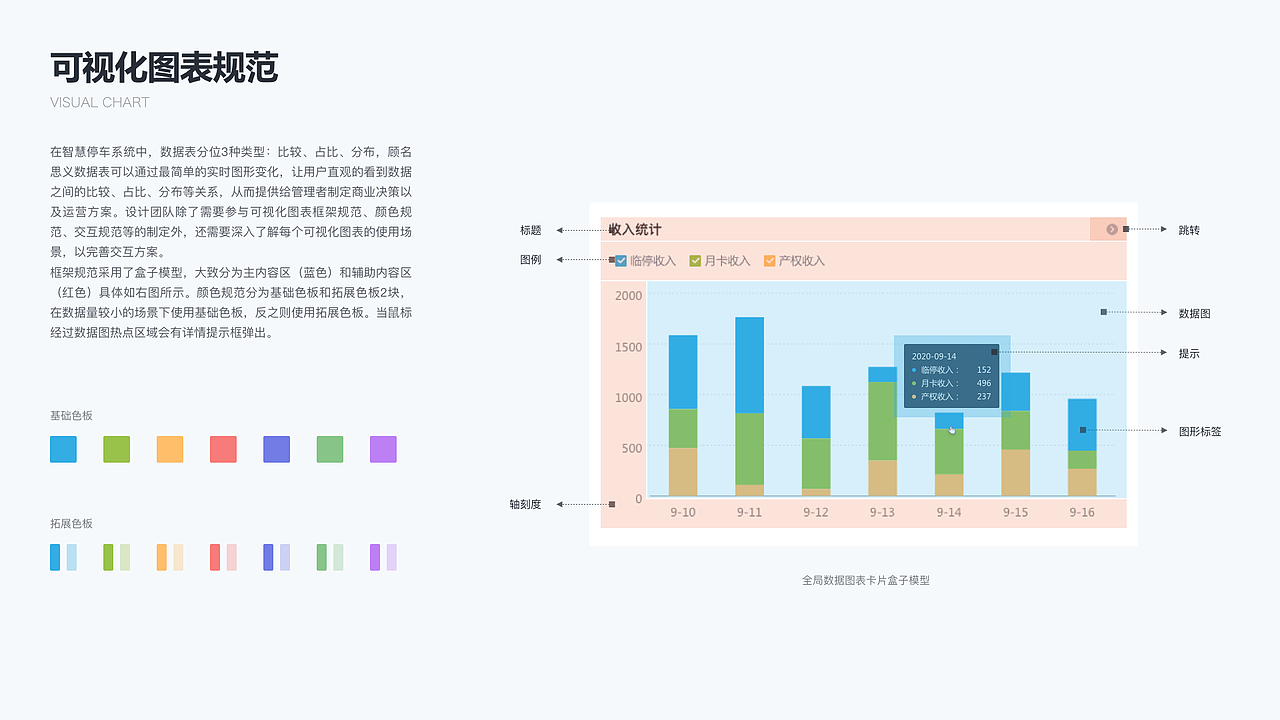Click the 全局数据图表卡片盒子模型 caption link

click(866, 580)
